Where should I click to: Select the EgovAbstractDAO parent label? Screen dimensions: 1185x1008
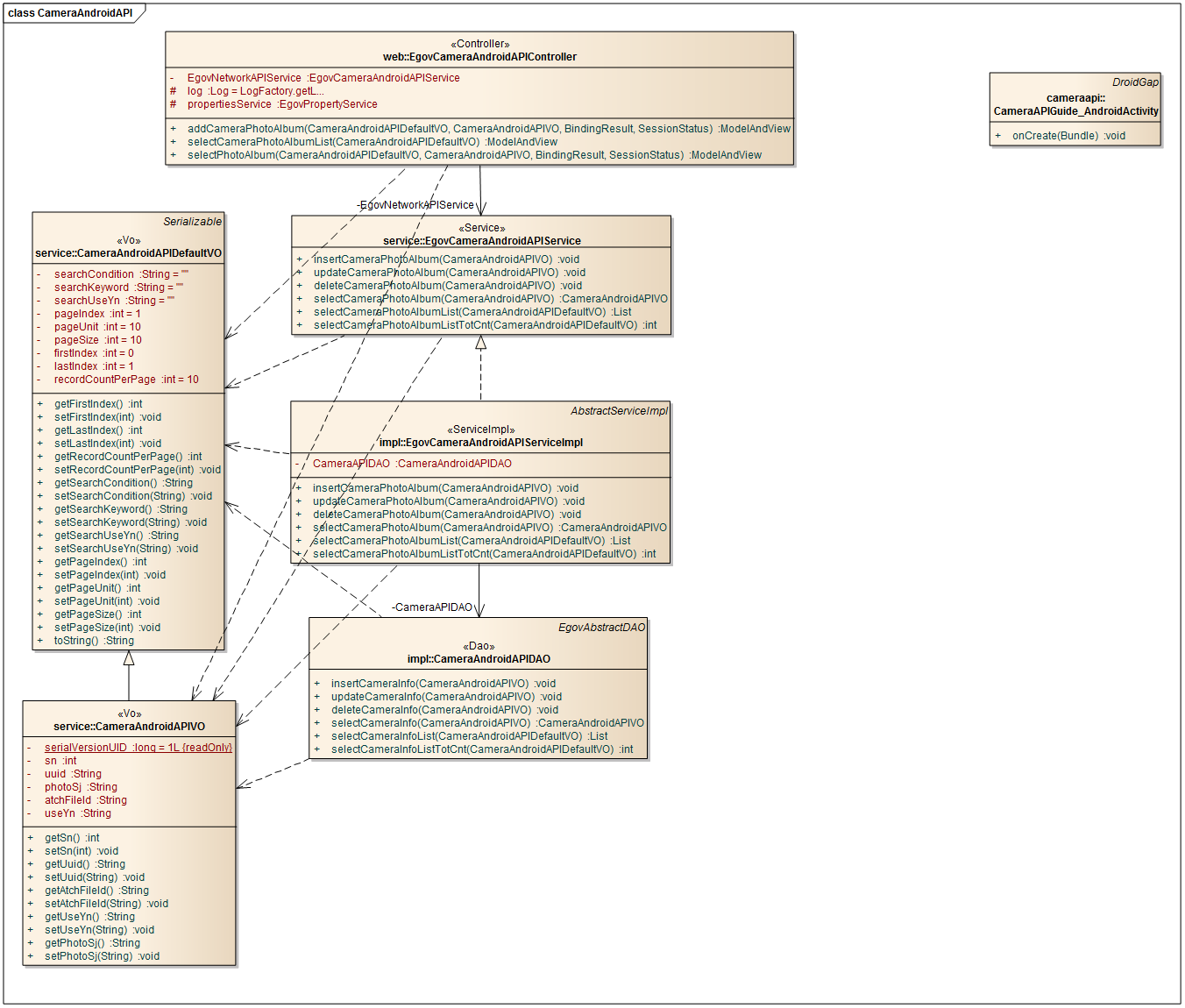click(601, 628)
